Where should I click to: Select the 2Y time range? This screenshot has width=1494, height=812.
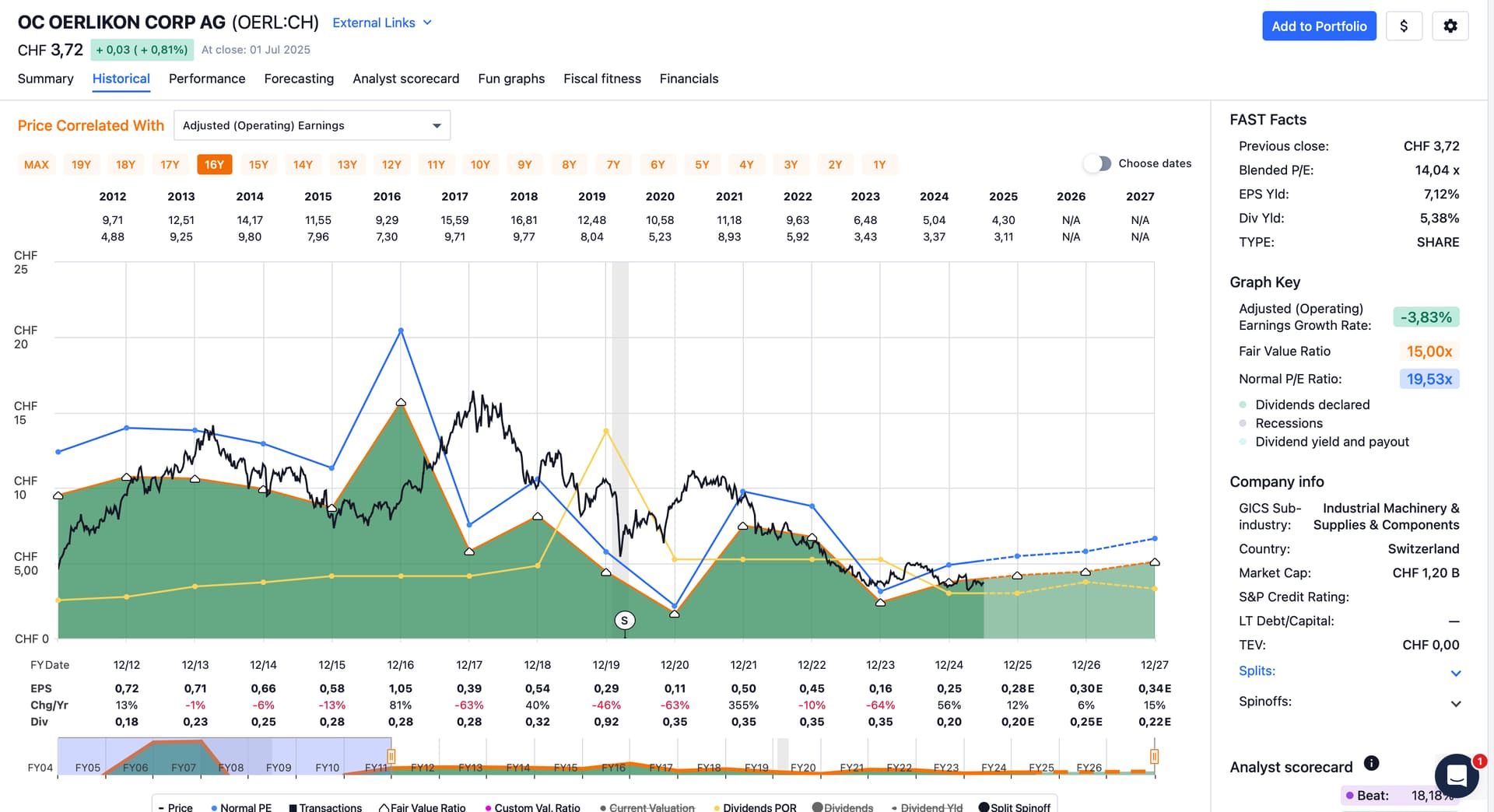tap(835, 164)
